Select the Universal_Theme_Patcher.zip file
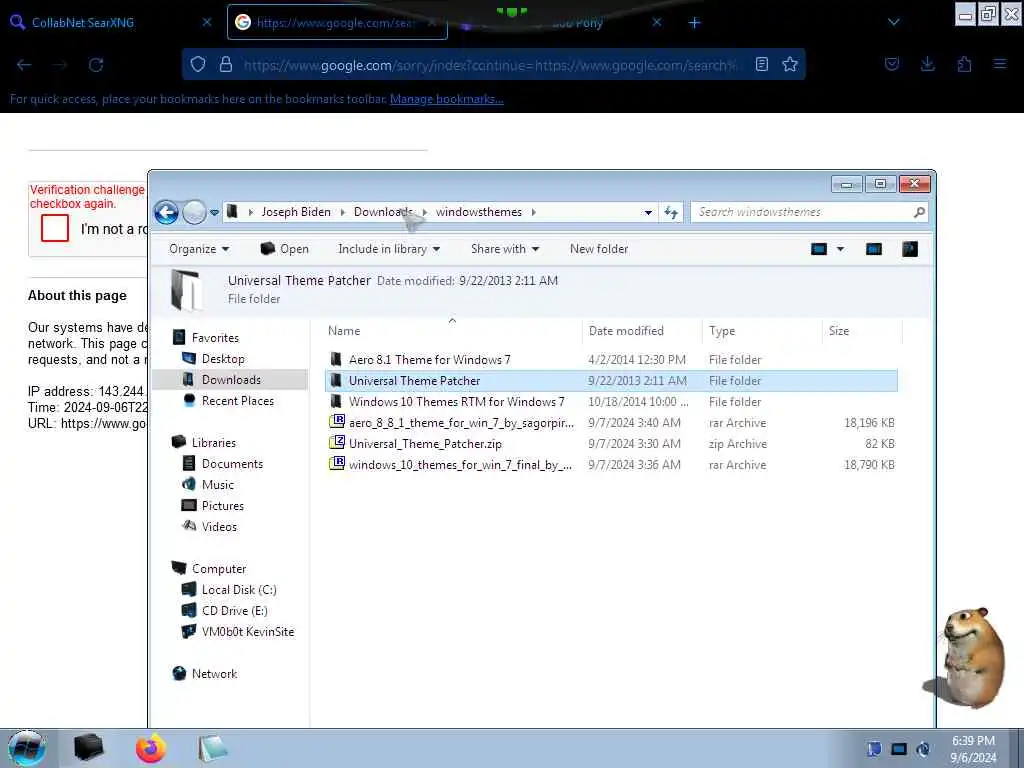1024x768 pixels. [x=611, y=443]
